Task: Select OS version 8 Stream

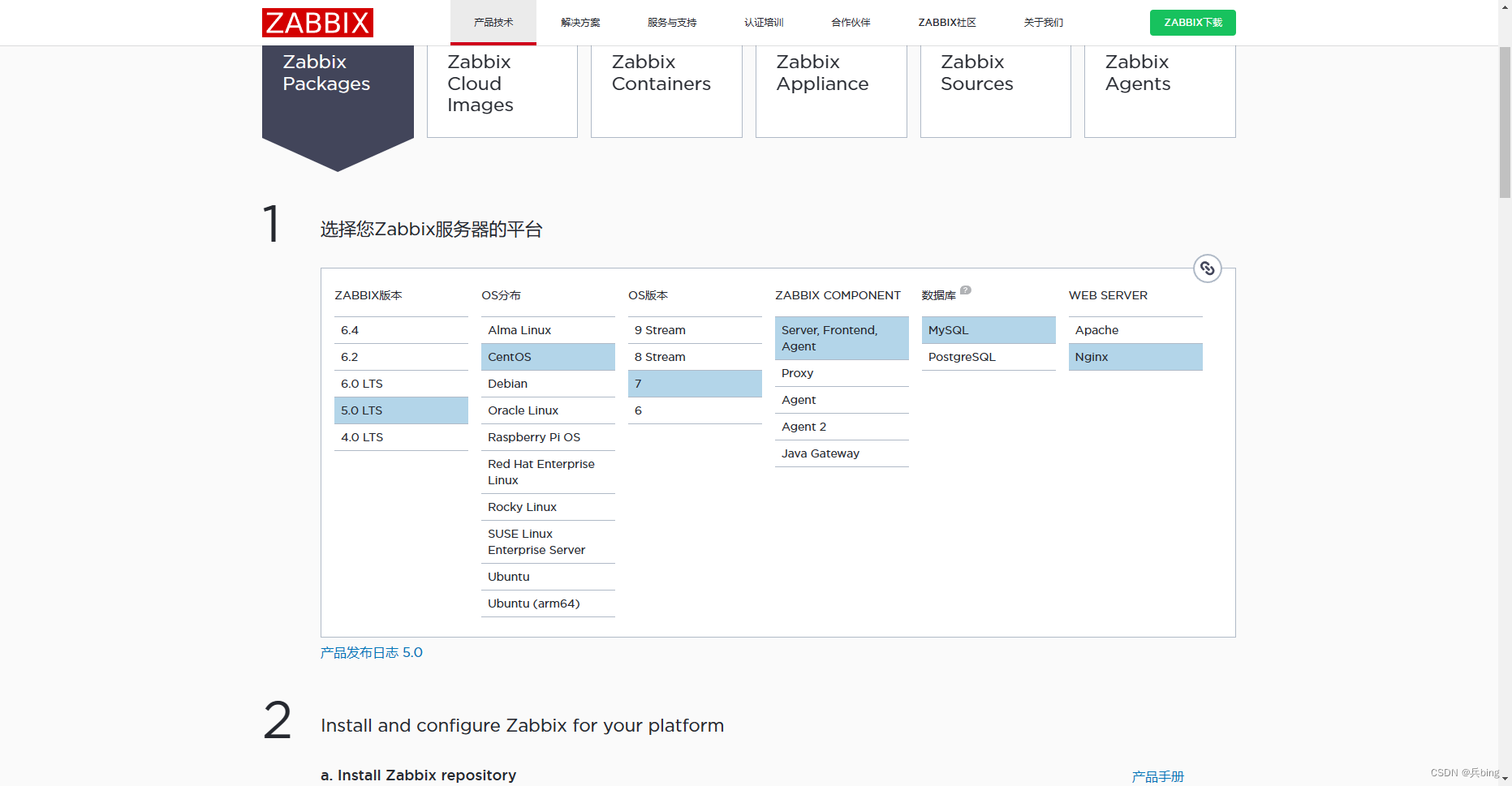Action: coord(695,357)
